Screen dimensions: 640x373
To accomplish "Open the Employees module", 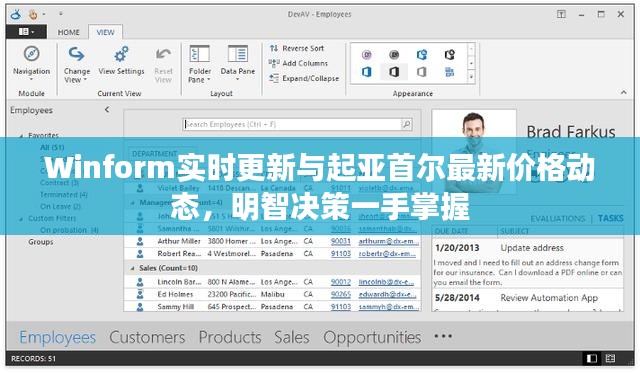I will pyautogui.click(x=58, y=337).
